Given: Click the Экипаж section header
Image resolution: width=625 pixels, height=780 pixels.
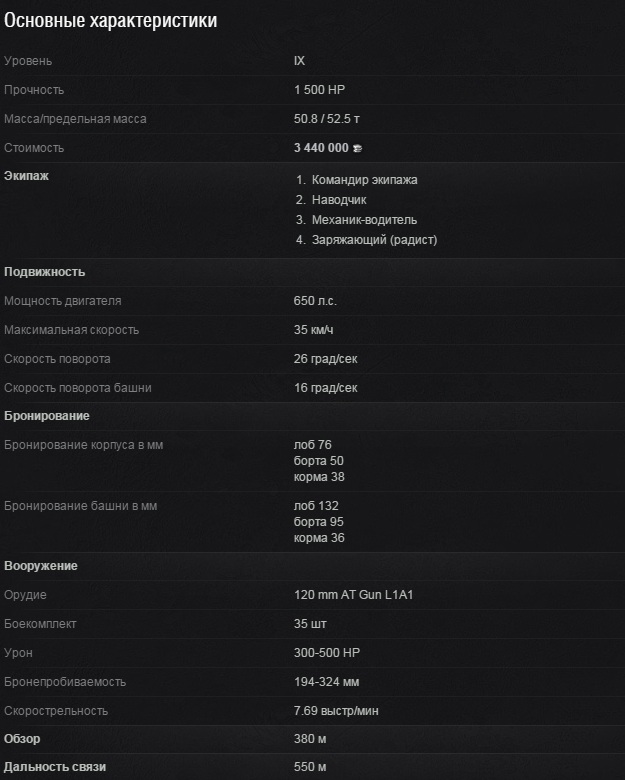Looking at the screenshot, I should pos(26,176).
